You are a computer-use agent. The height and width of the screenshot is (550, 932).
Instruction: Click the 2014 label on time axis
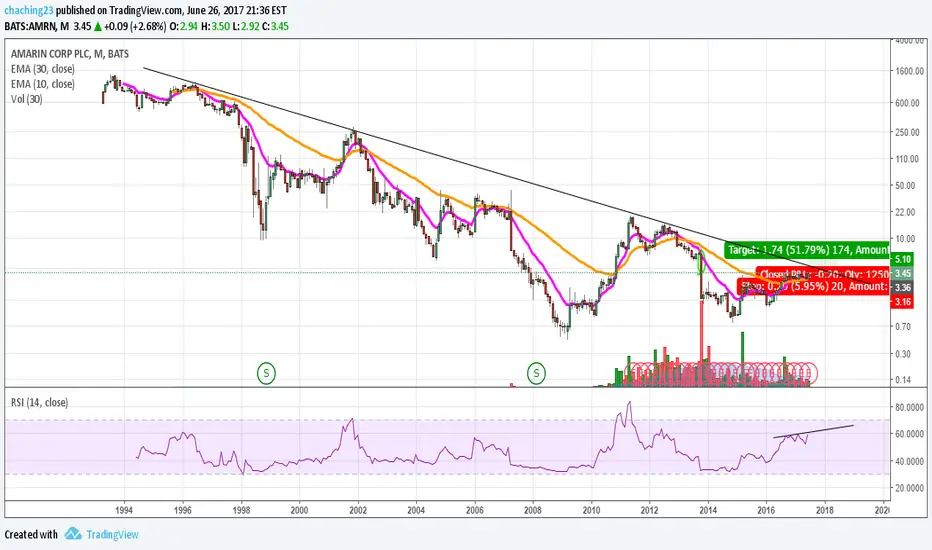pyautogui.click(x=708, y=510)
